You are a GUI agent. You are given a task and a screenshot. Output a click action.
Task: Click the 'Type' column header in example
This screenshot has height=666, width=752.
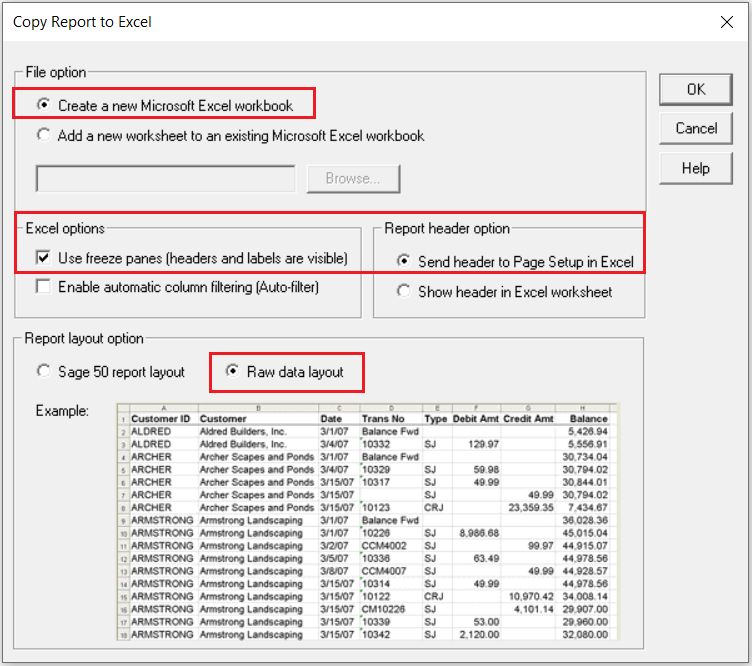[435, 419]
